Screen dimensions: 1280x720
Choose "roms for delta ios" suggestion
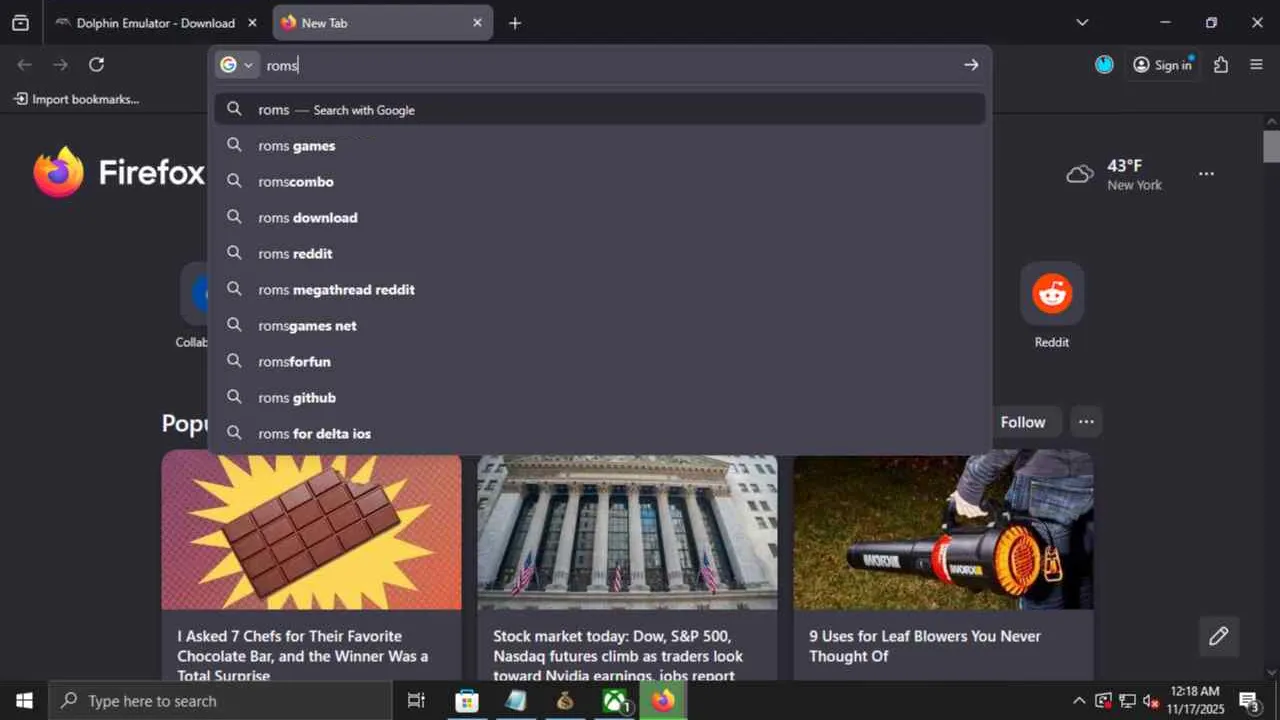click(x=600, y=434)
